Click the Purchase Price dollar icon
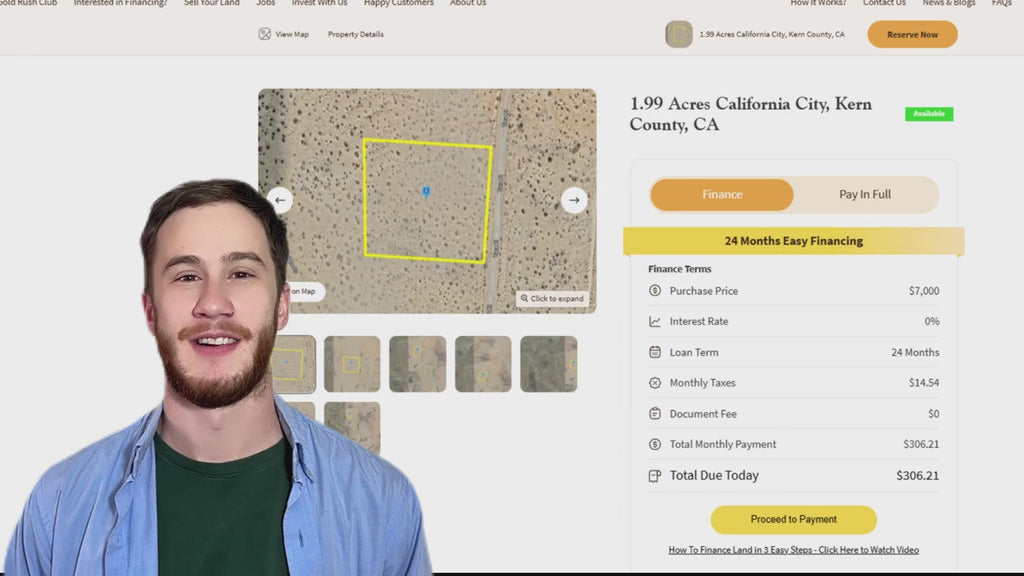Screen dimensions: 1024x576 [x=655, y=291]
